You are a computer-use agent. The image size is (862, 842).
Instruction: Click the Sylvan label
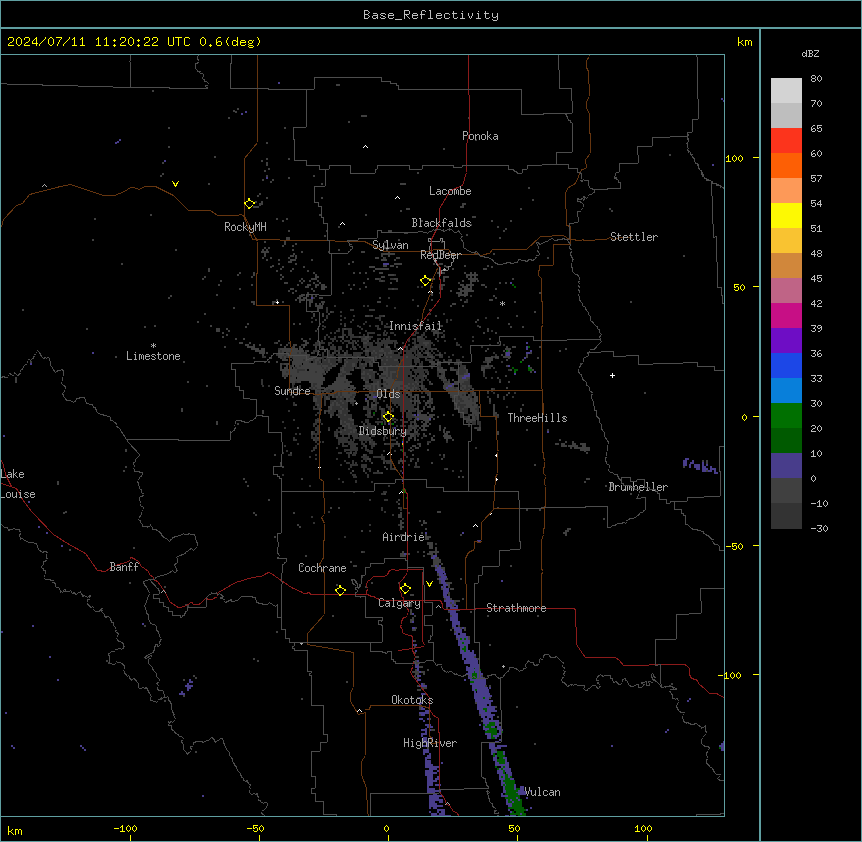pos(390,245)
